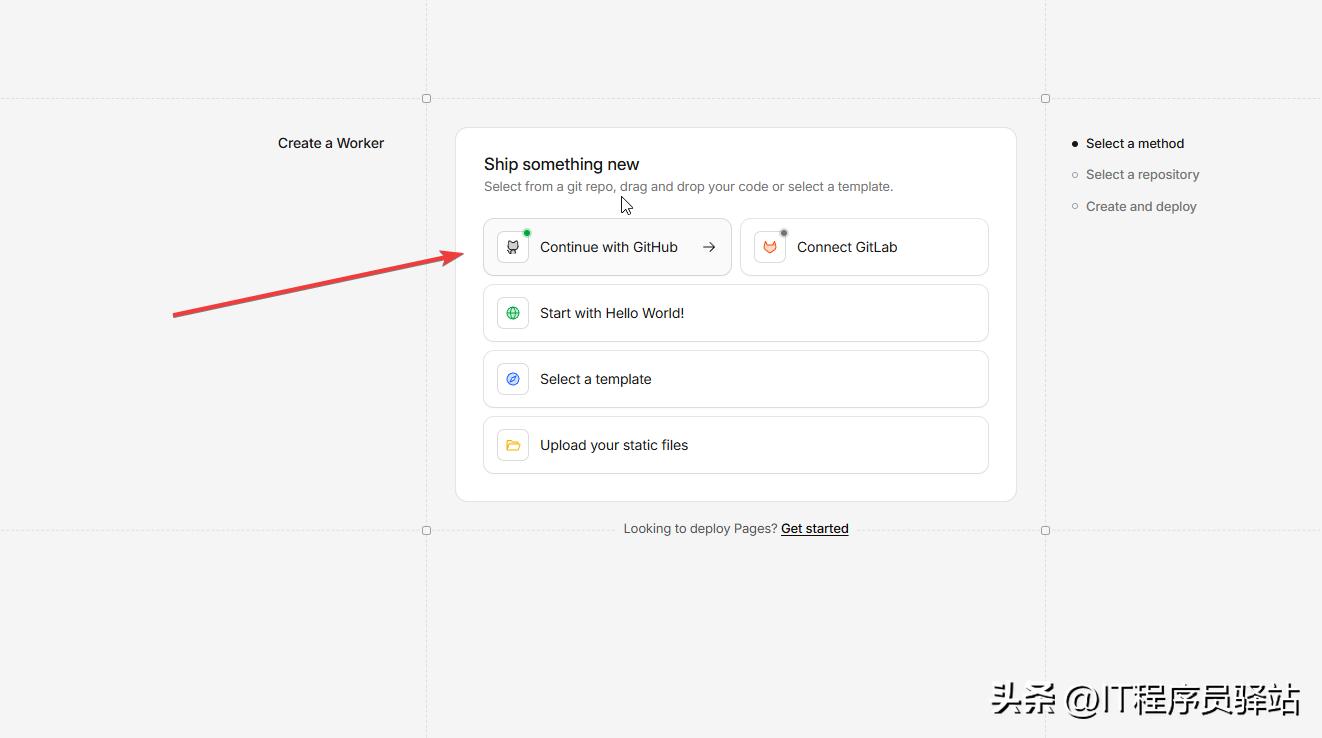Click the arrow on Continue with GitHub

click(x=709, y=247)
